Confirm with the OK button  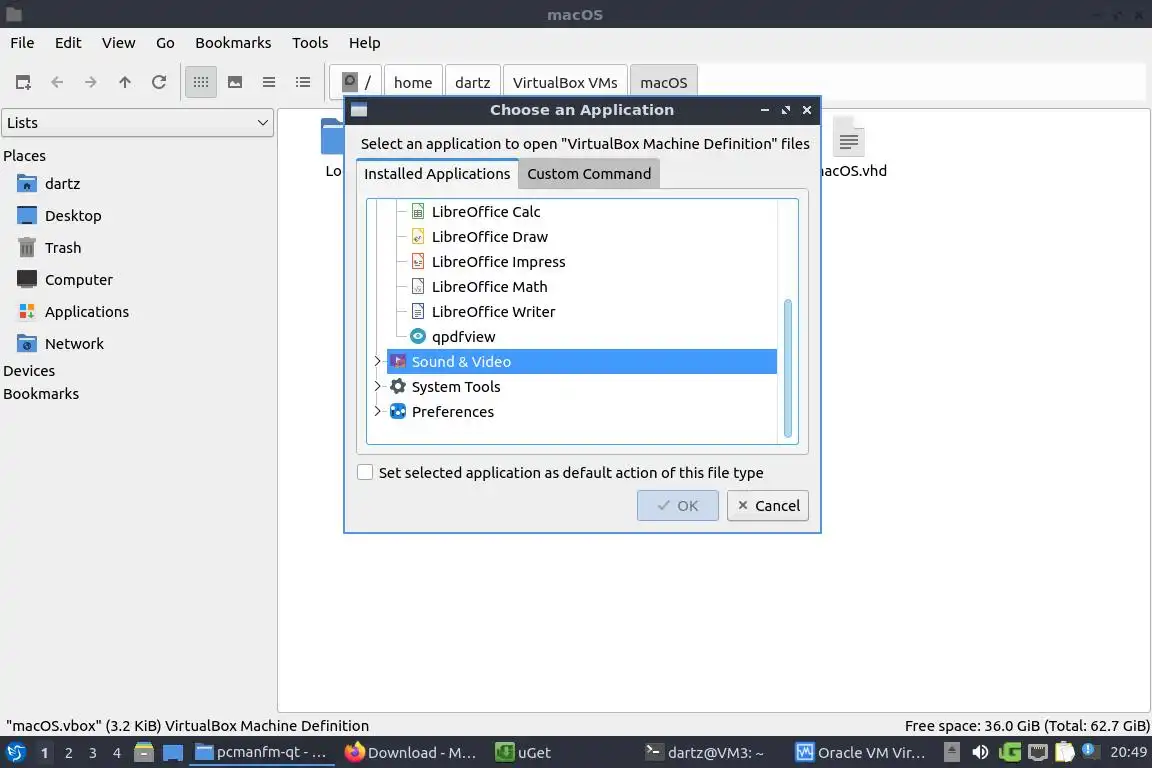[x=677, y=506]
